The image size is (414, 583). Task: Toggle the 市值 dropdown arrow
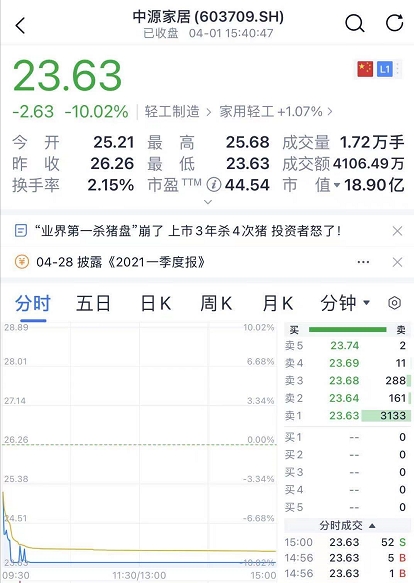click(337, 185)
